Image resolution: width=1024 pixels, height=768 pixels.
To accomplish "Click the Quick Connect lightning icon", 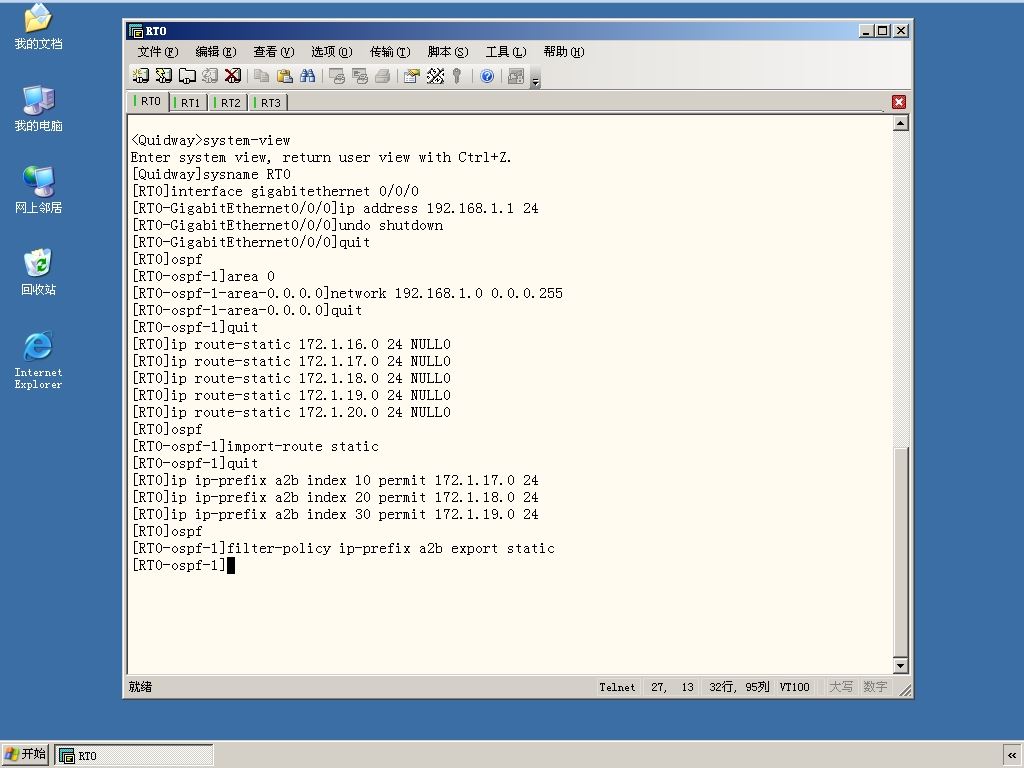I will tap(163, 76).
